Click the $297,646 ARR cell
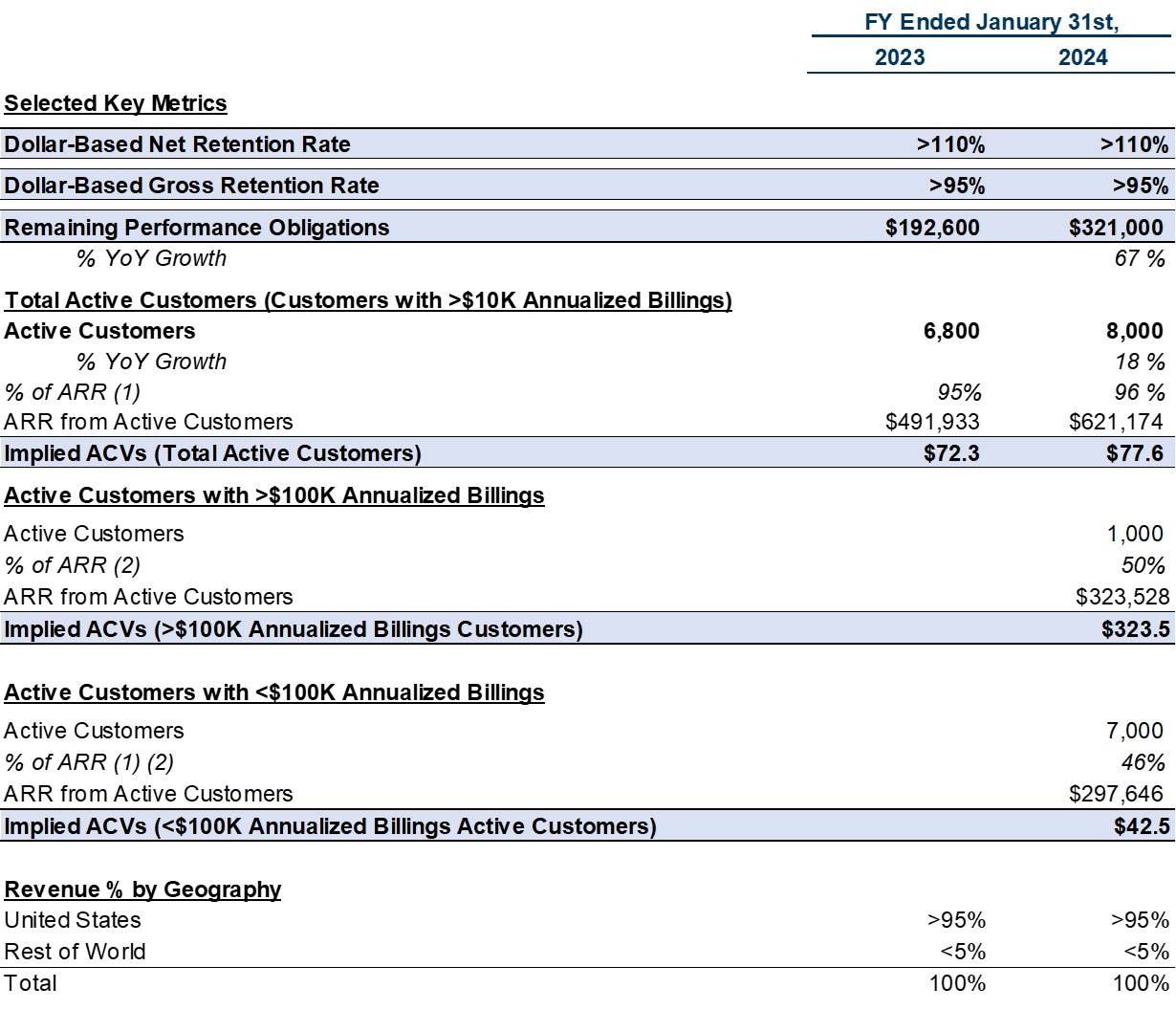The height and width of the screenshot is (1032, 1176). point(1116,794)
